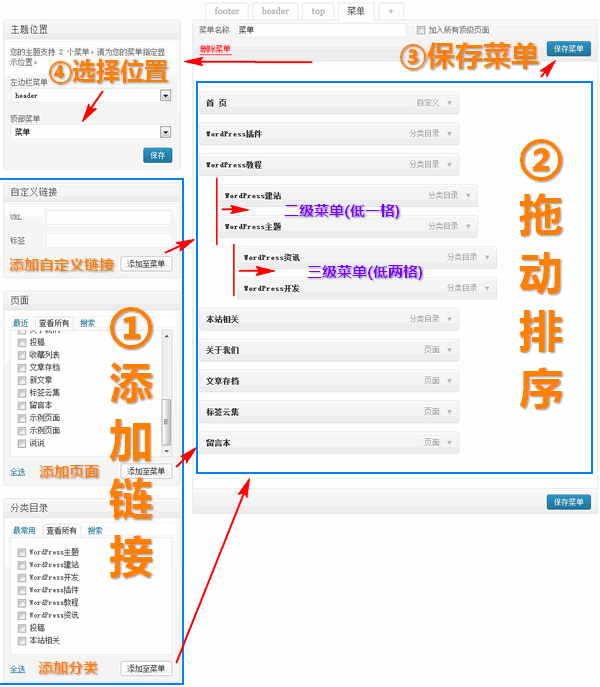Click 添加至菜单 in the 页面 panel
This screenshot has width=600, height=687.
pos(146,471)
